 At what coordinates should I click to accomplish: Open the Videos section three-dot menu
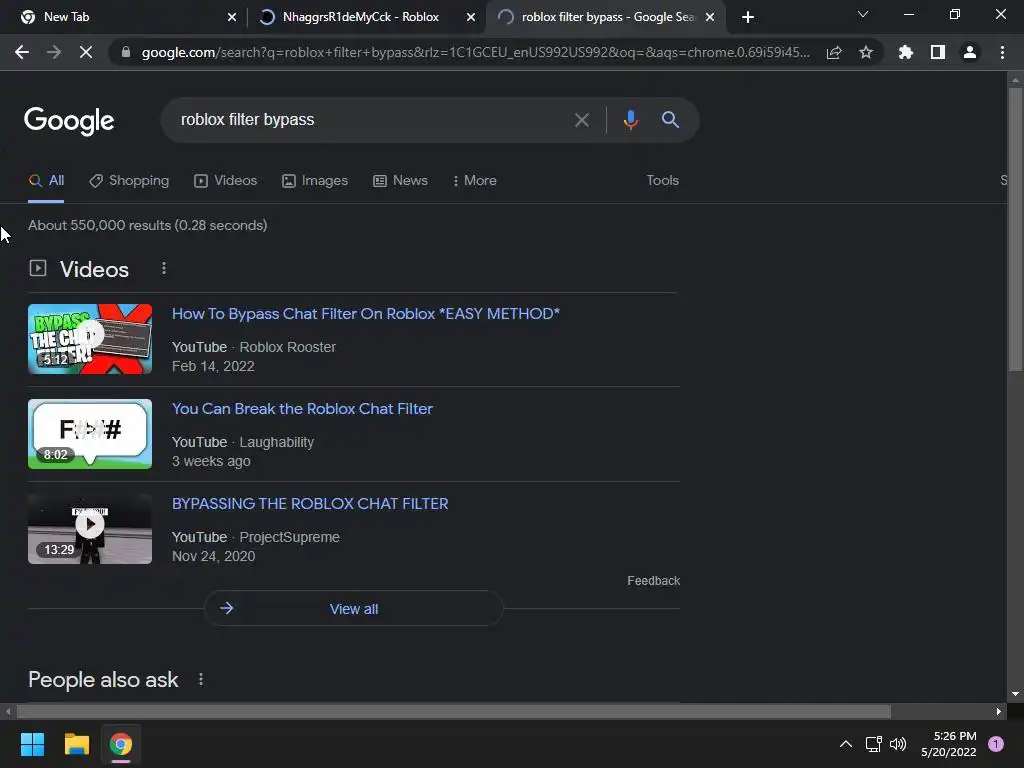point(164,268)
